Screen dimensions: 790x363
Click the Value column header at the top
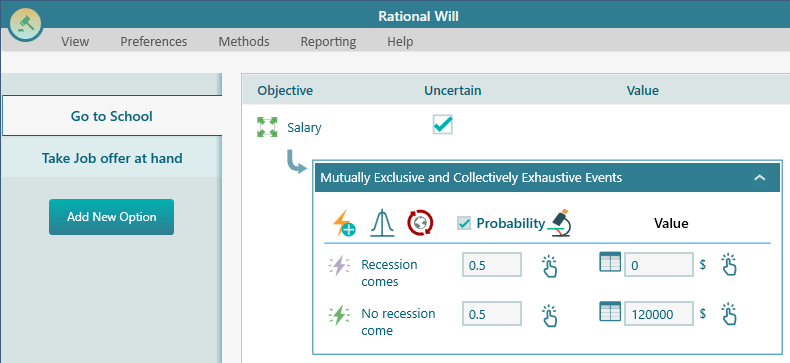point(642,91)
